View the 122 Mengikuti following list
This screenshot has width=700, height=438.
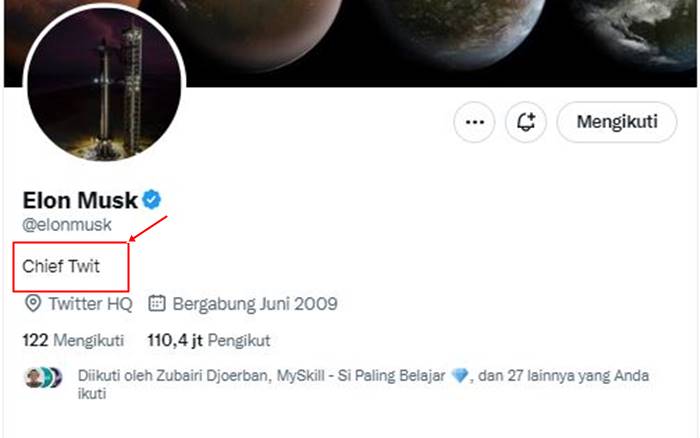[x=73, y=340]
